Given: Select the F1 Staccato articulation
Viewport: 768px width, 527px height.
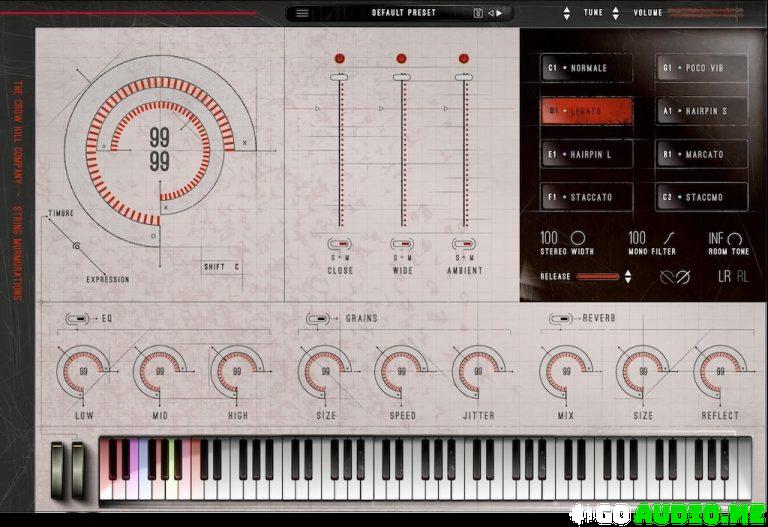Looking at the screenshot, I should [x=586, y=197].
